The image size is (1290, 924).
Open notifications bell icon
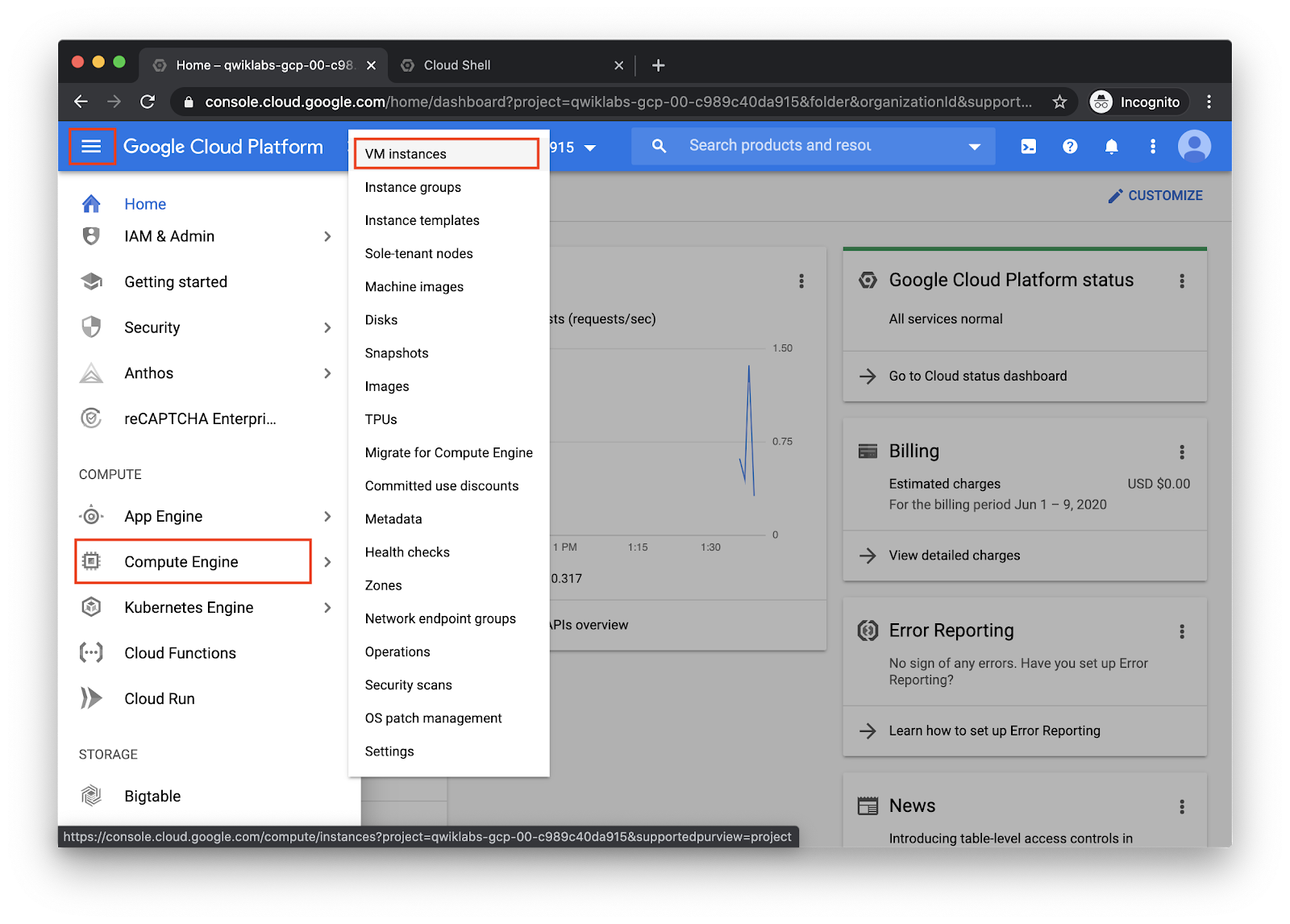(1111, 146)
